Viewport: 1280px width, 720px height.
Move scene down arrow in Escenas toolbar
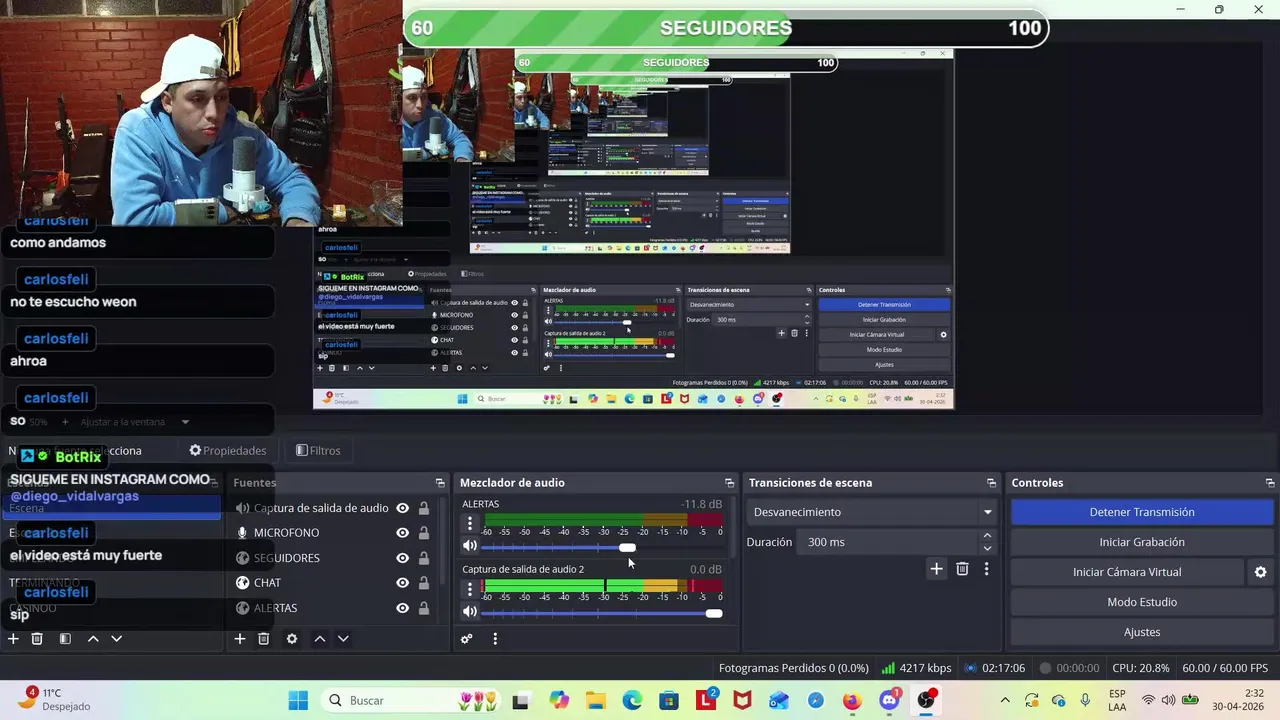point(116,639)
